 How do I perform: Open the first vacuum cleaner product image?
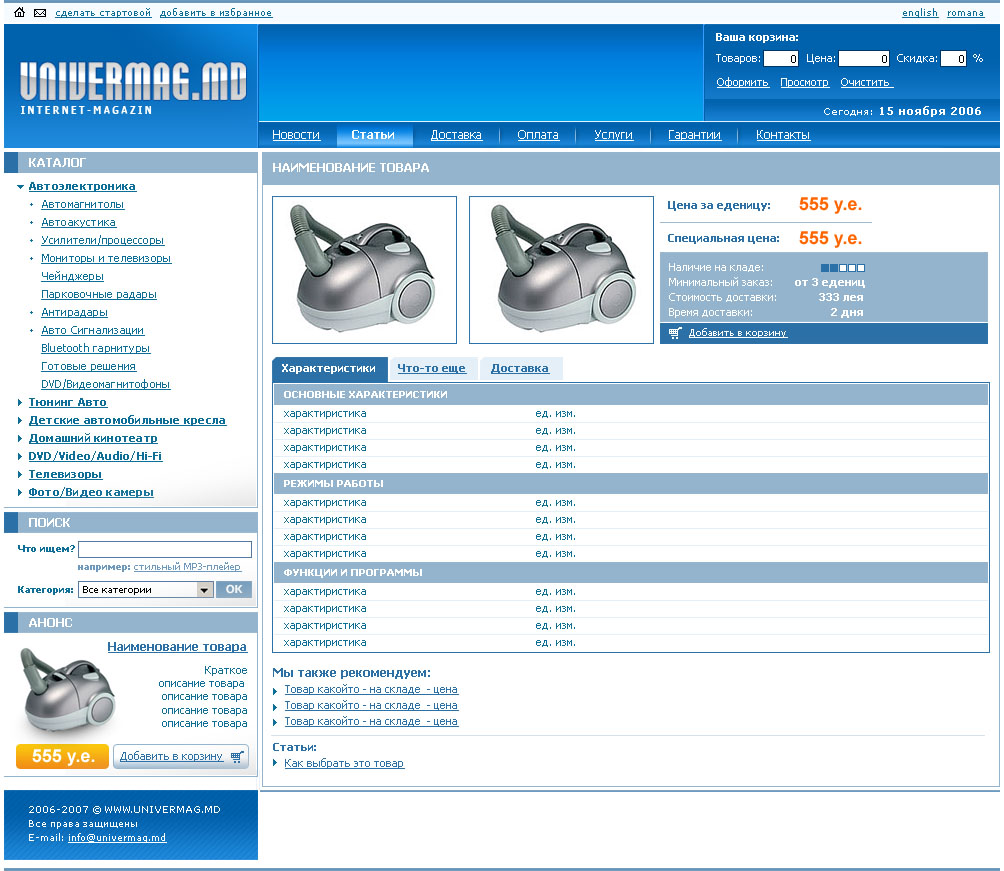point(364,270)
